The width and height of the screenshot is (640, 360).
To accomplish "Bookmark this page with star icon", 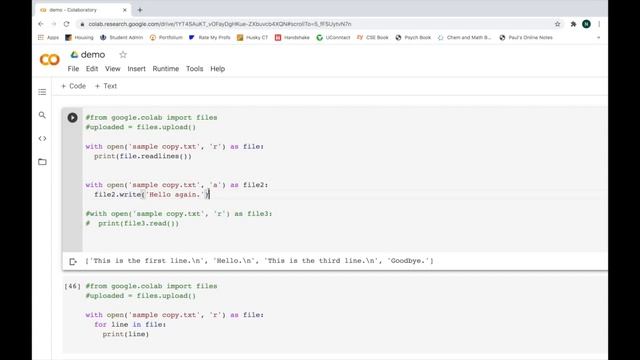I will [x=558, y=24].
